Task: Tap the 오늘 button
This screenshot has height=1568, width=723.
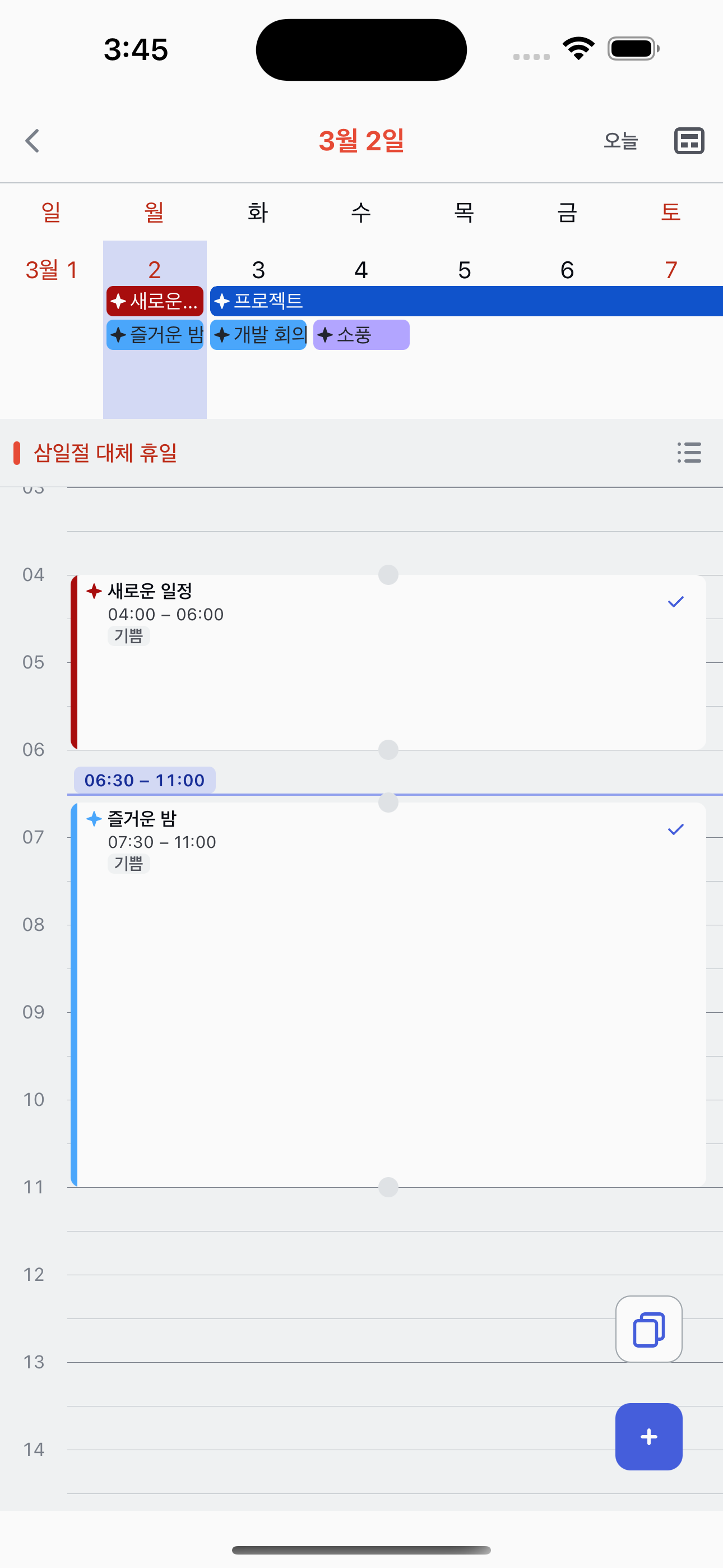Action: pos(620,141)
